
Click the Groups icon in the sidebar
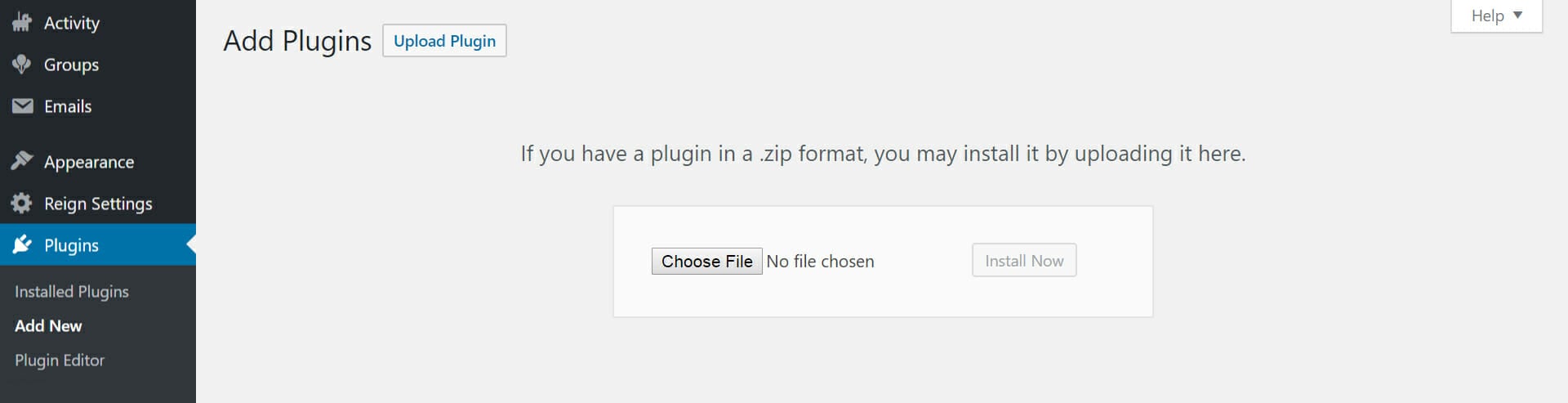22,64
